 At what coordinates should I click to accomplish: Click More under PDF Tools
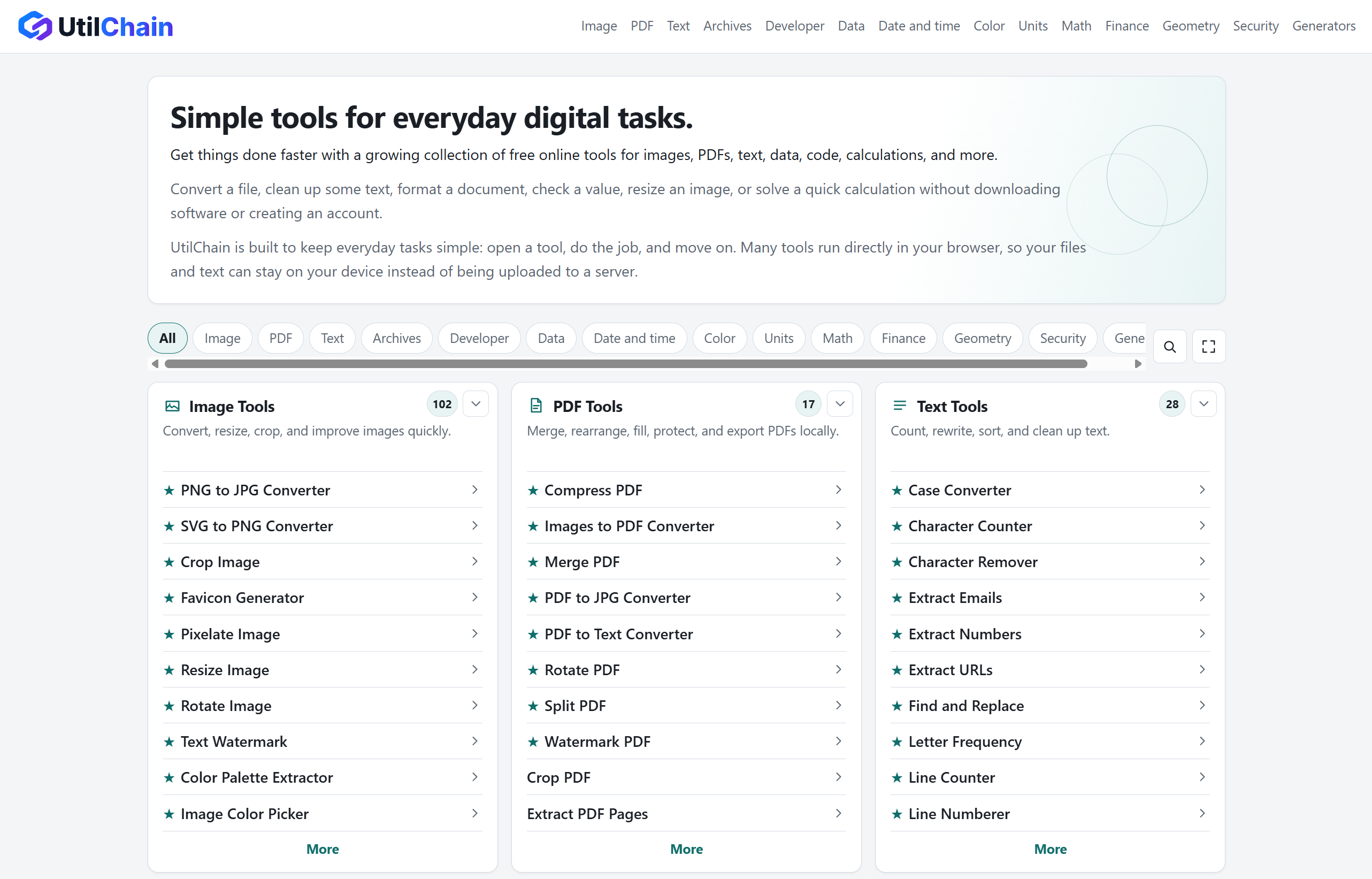click(x=686, y=849)
